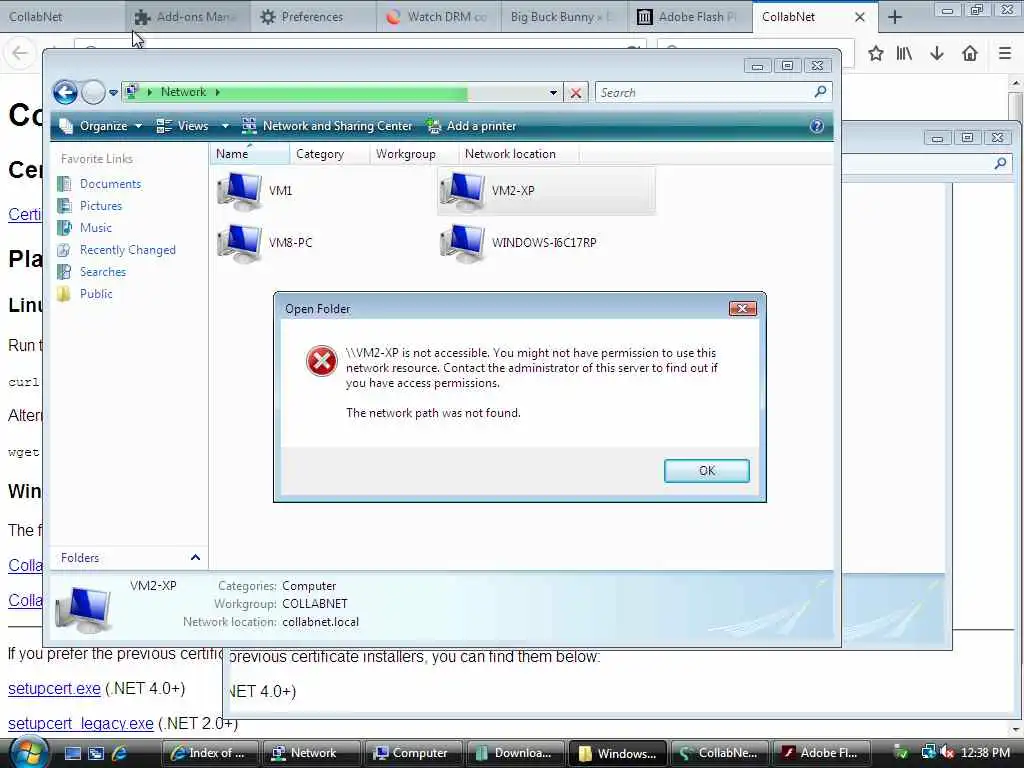Screen dimensions: 1024x768
Task: Switch to Windows... taskbar button
Action: (x=618, y=753)
